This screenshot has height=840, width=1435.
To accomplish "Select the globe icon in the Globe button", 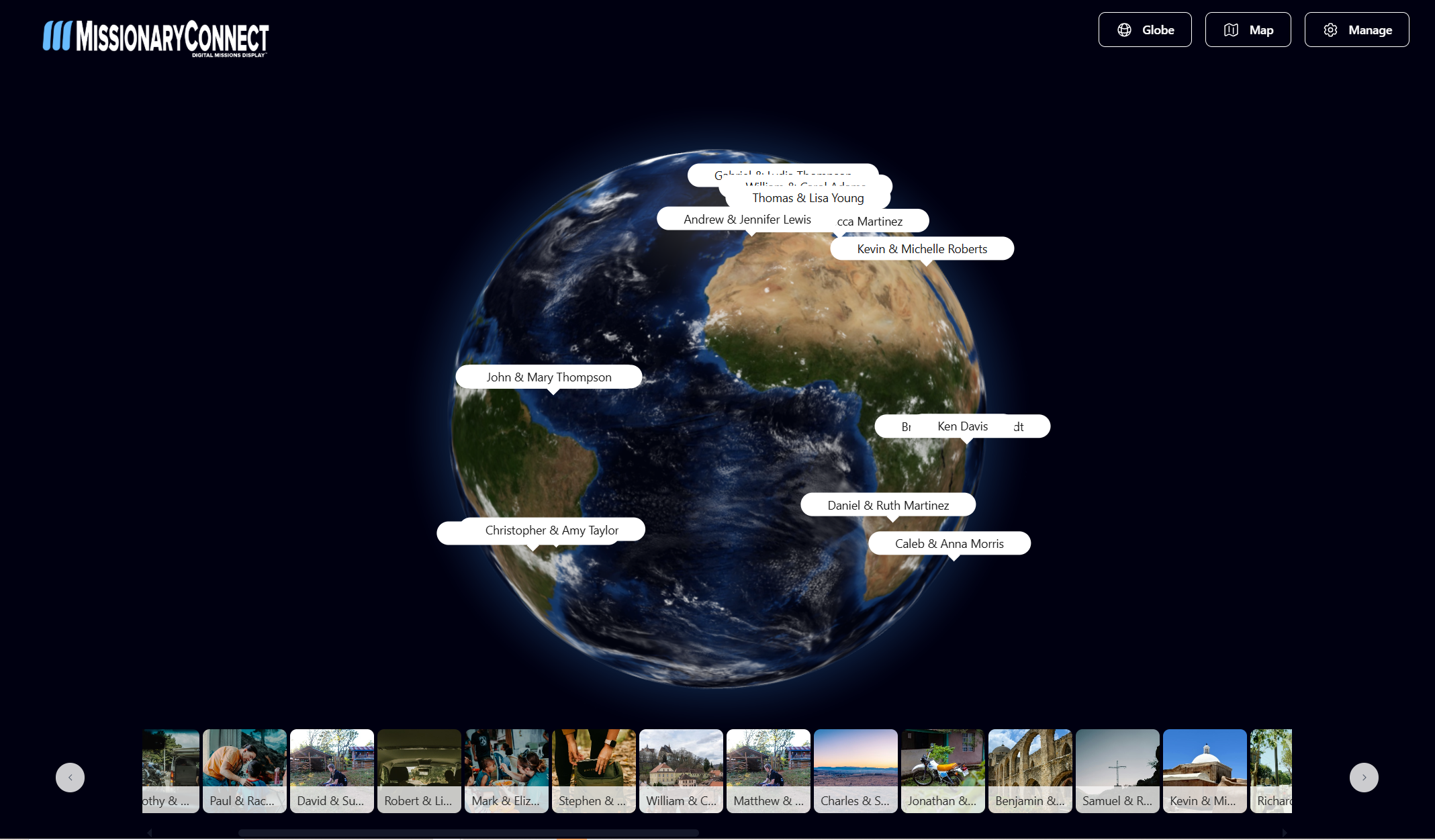I will click(1125, 30).
